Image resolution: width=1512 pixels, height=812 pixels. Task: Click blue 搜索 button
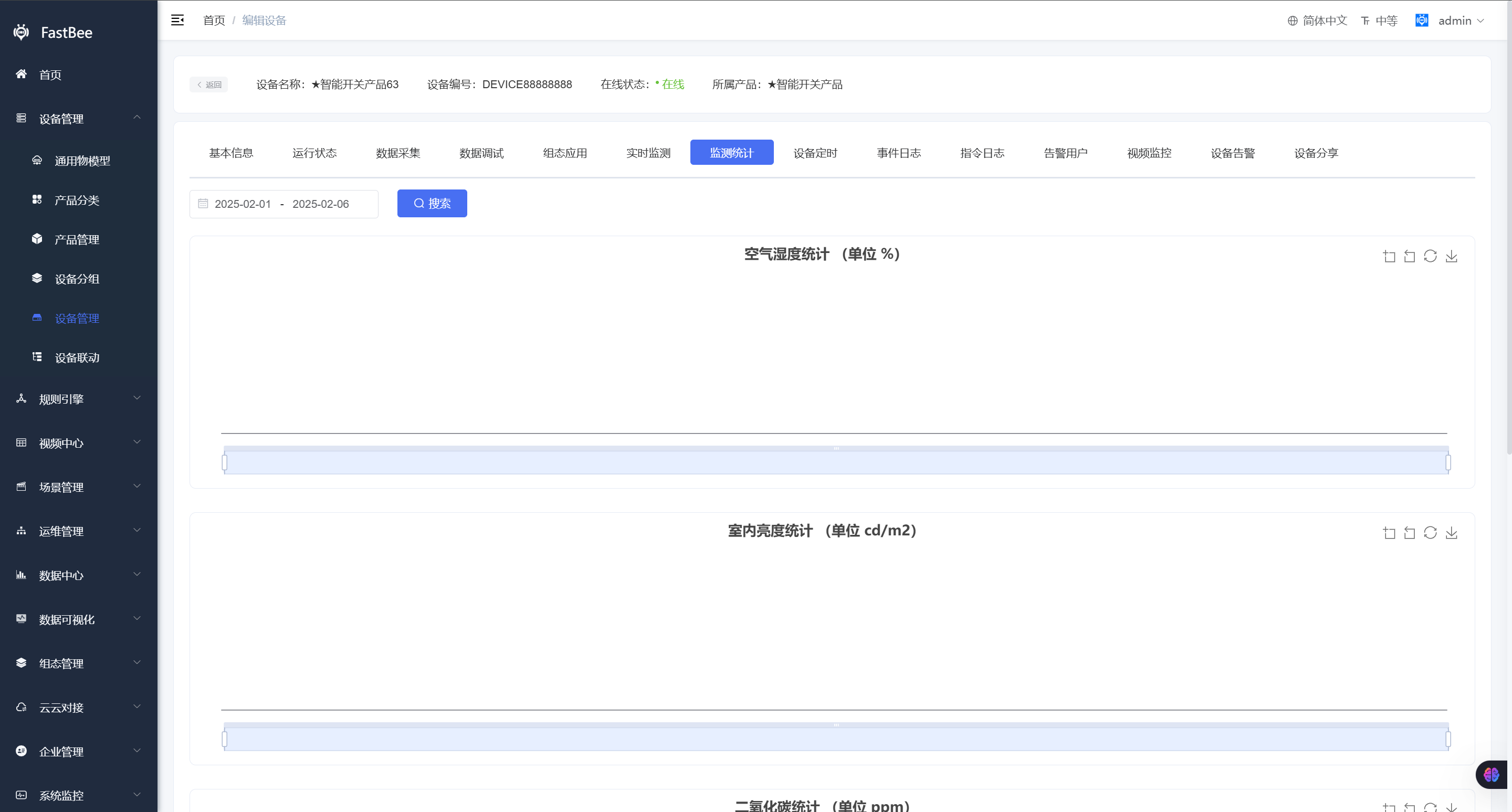click(432, 203)
